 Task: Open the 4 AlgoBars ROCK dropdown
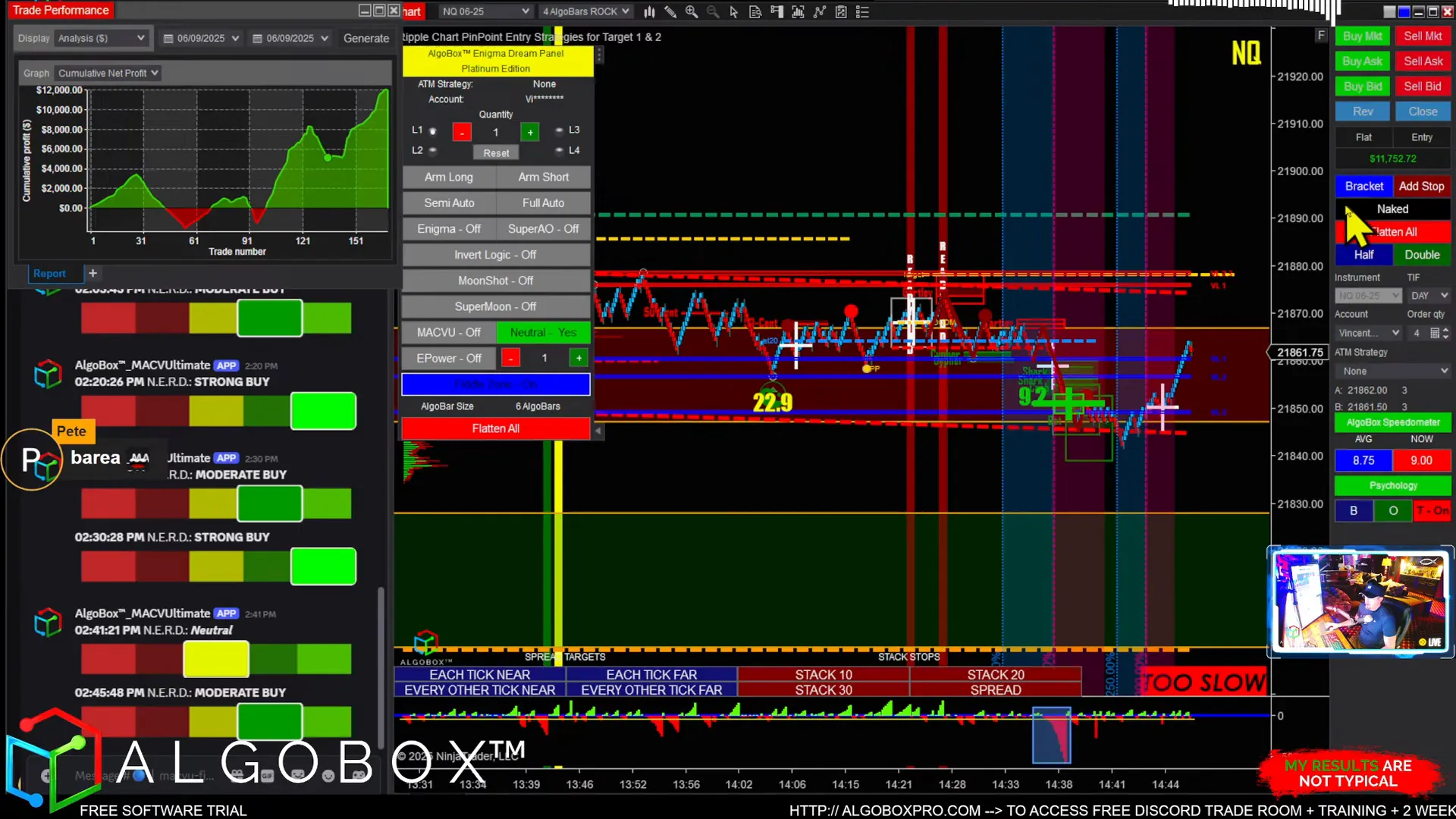coord(585,11)
